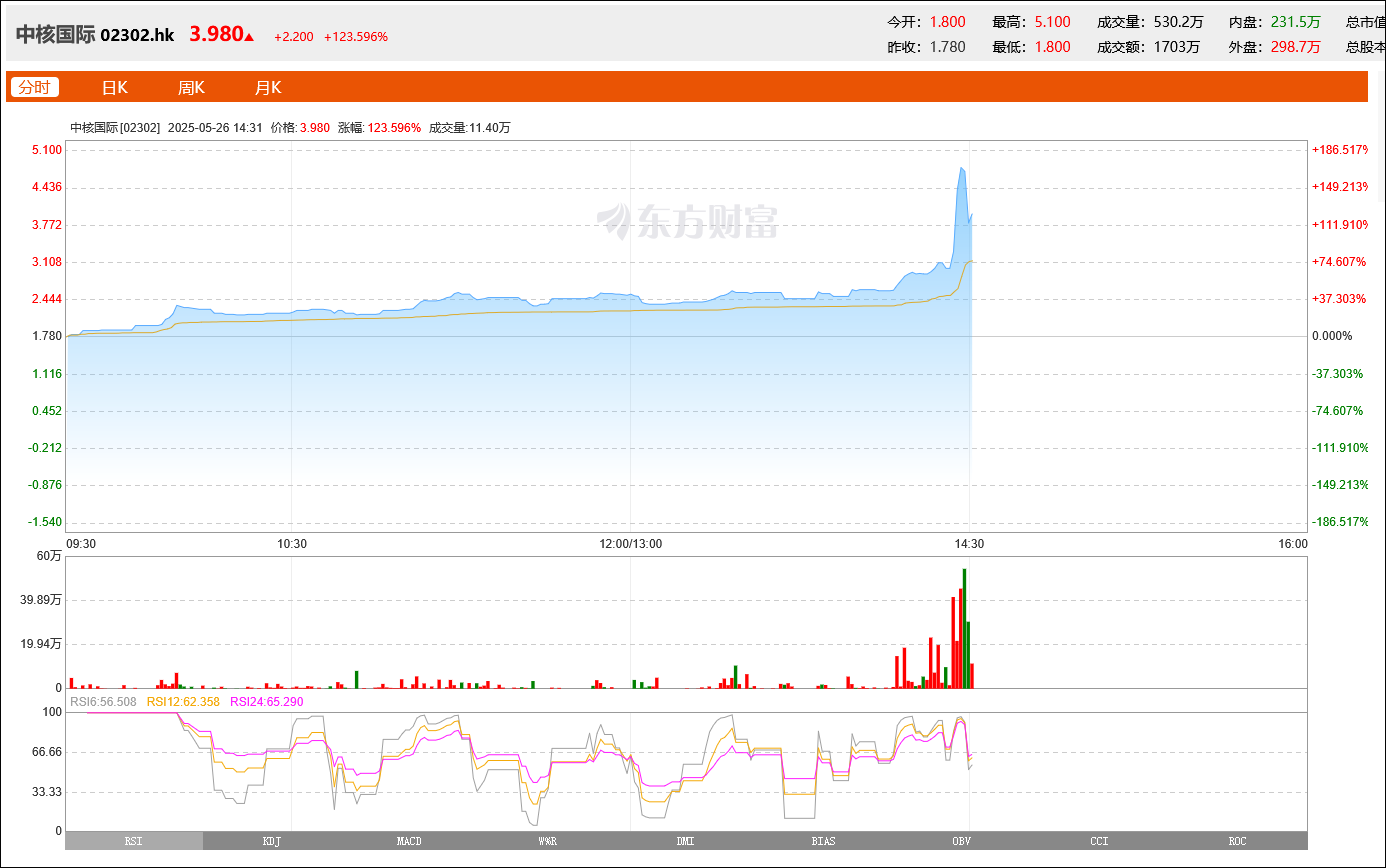
Task: Click the 今开 opening price value 1.800
Action: click(948, 21)
